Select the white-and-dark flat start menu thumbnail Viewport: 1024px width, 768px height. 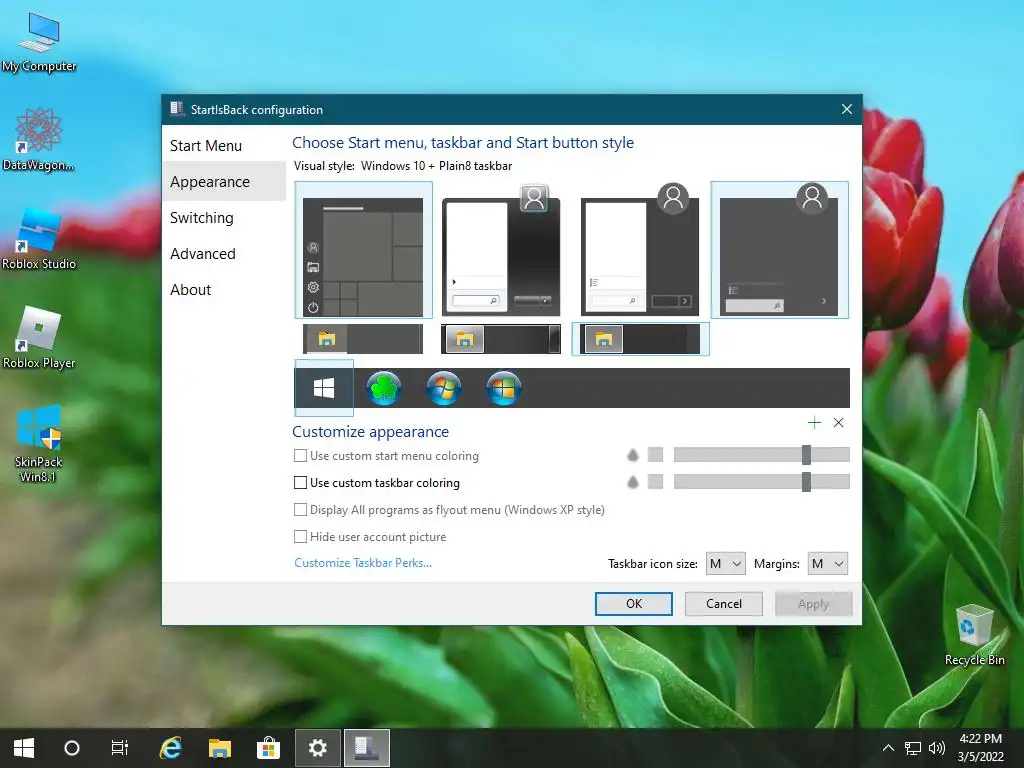click(x=640, y=250)
